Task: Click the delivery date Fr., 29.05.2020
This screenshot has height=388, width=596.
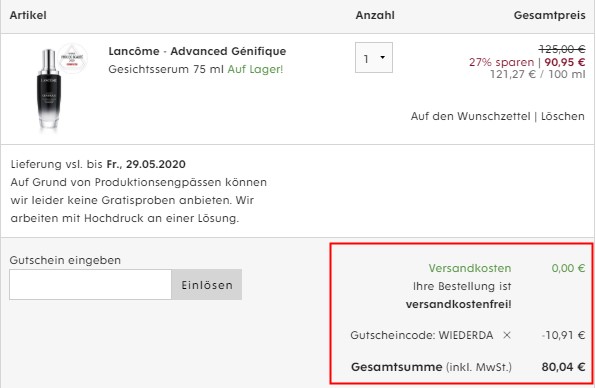Action: 146,164
